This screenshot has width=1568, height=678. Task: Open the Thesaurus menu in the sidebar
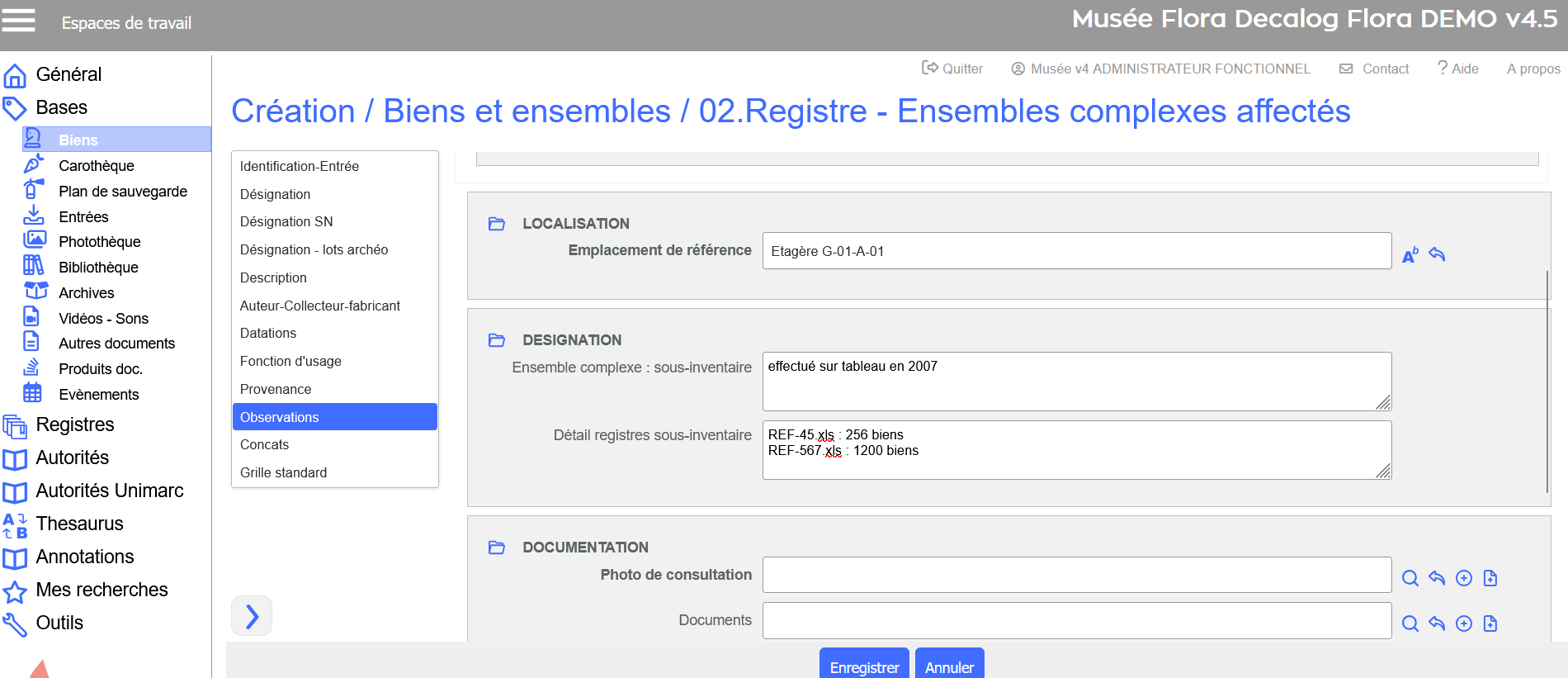click(x=79, y=524)
